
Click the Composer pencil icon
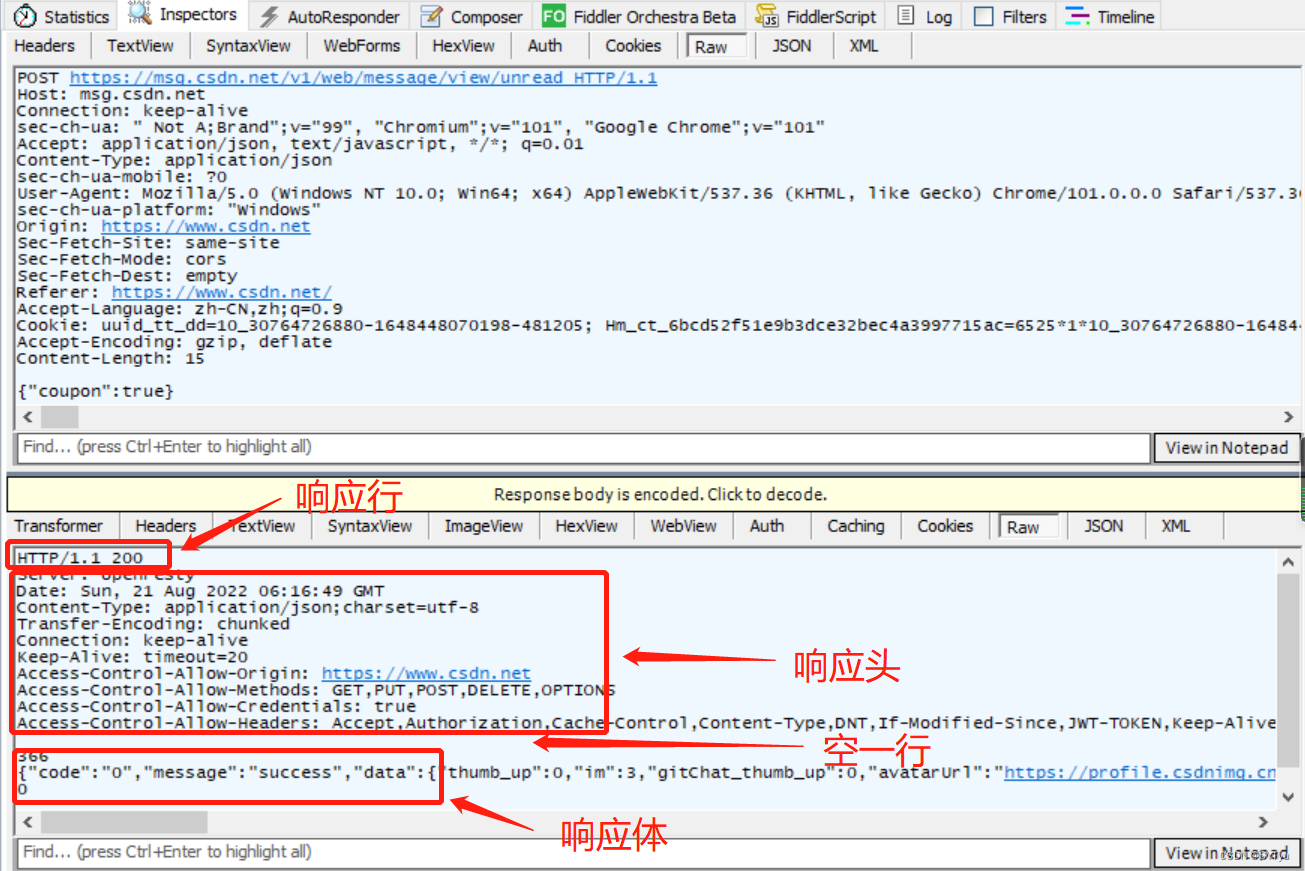431,16
